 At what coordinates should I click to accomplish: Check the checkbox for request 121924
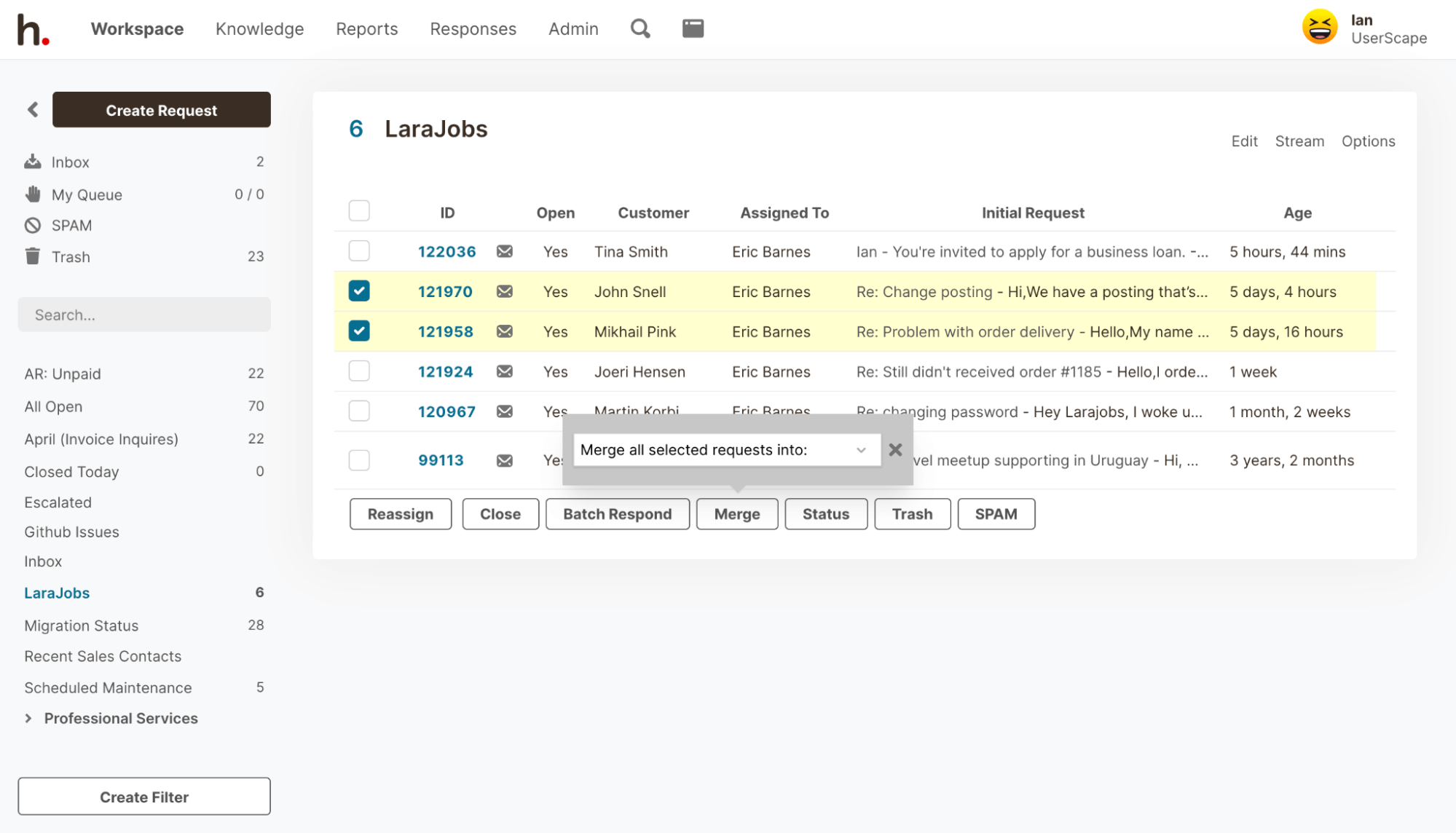click(359, 371)
